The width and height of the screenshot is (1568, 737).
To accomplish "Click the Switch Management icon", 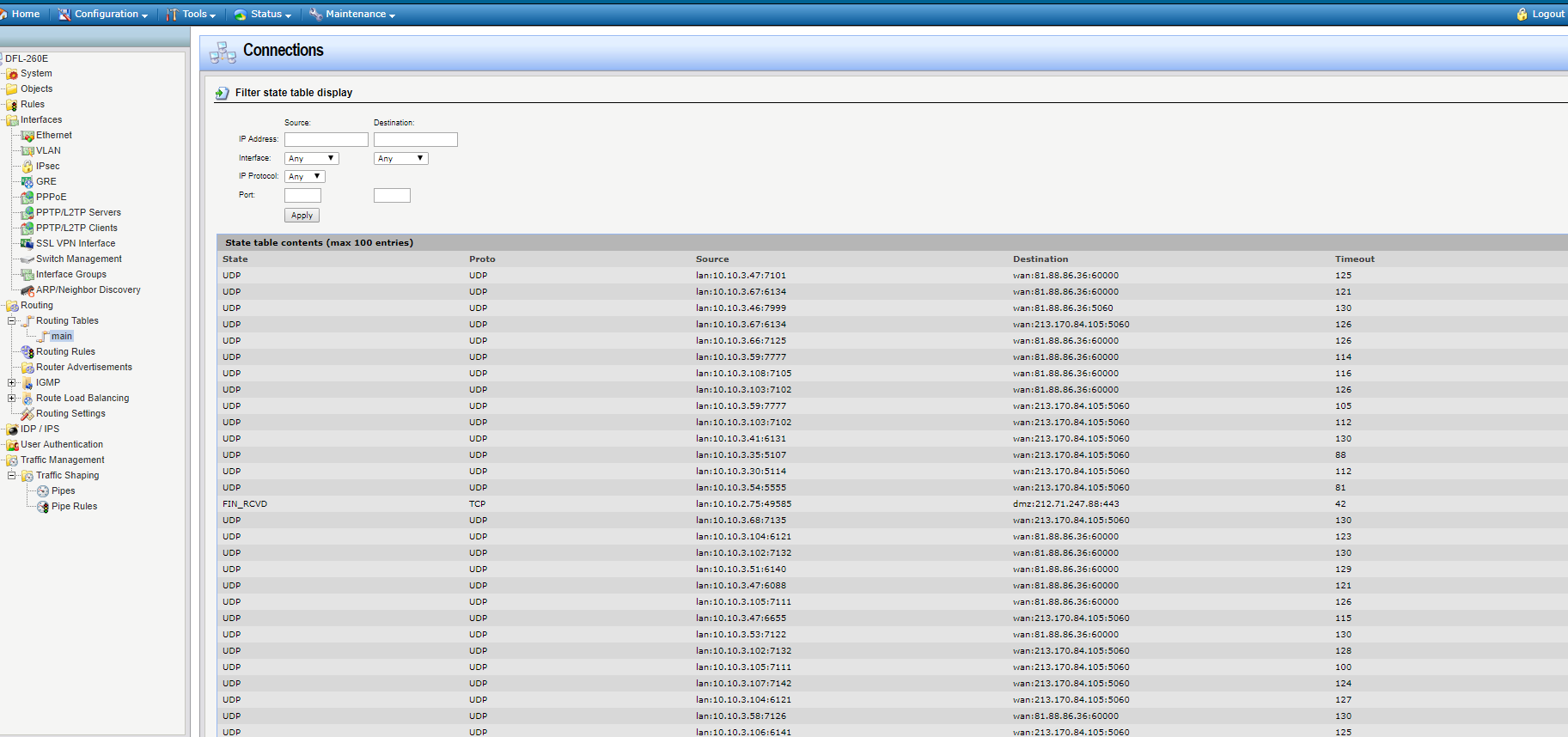I will [x=27, y=259].
